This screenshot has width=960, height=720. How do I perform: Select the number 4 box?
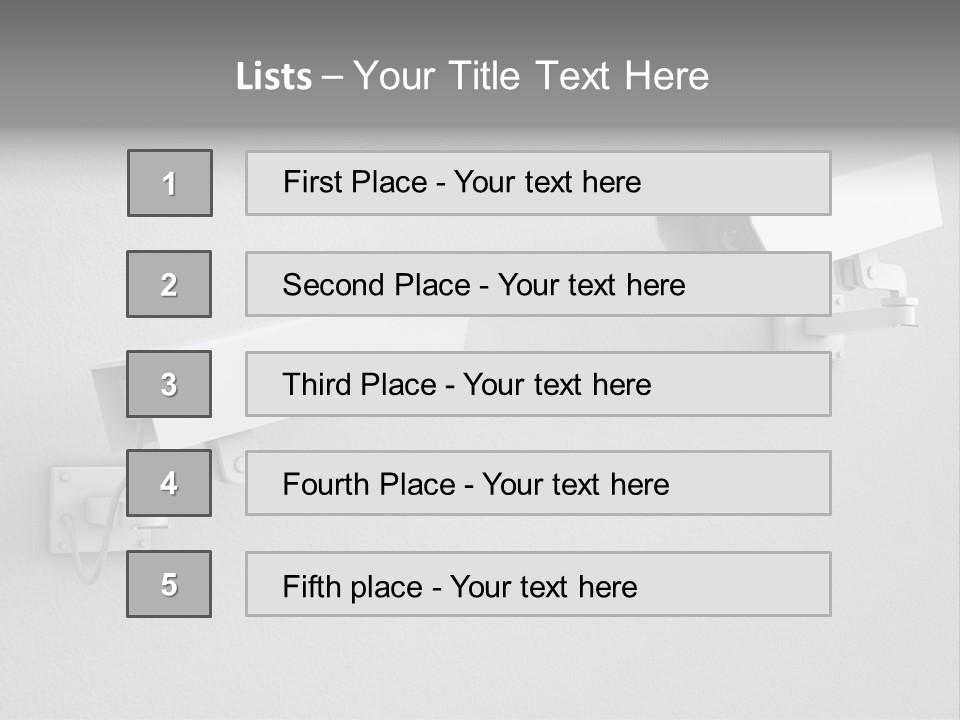tap(169, 483)
